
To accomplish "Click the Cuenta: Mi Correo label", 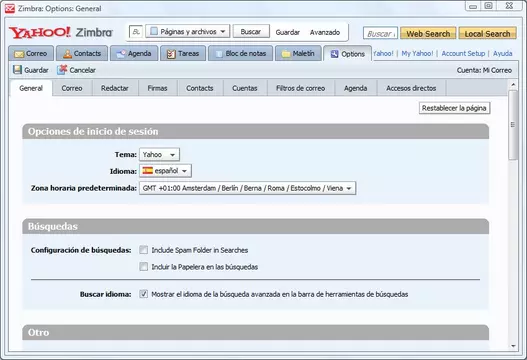I will tap(484, 70).
